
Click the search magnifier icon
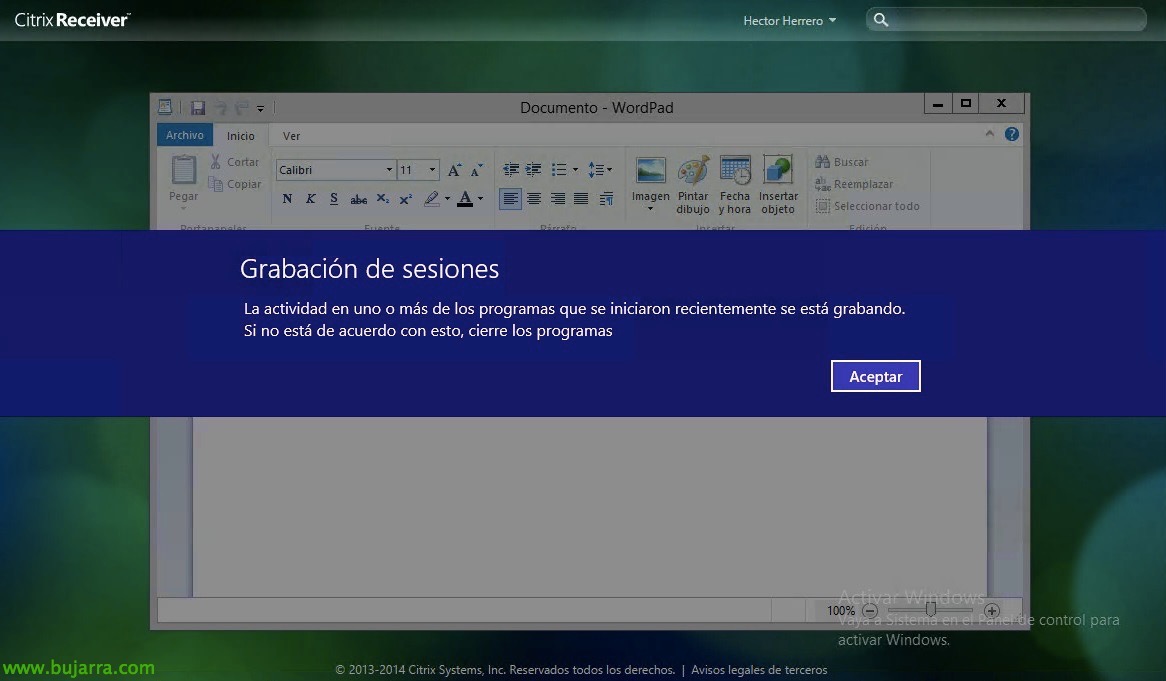coord(880,20)
